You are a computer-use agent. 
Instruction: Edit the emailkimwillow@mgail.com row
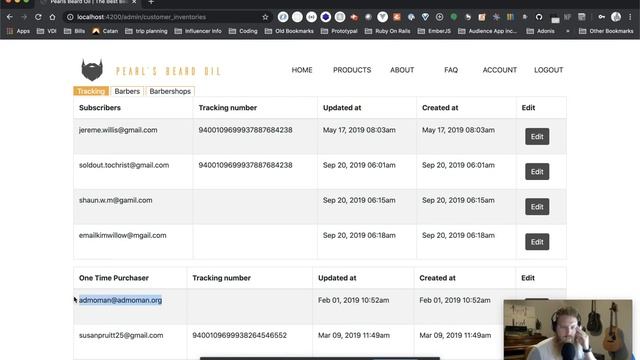tap(537, 242)
